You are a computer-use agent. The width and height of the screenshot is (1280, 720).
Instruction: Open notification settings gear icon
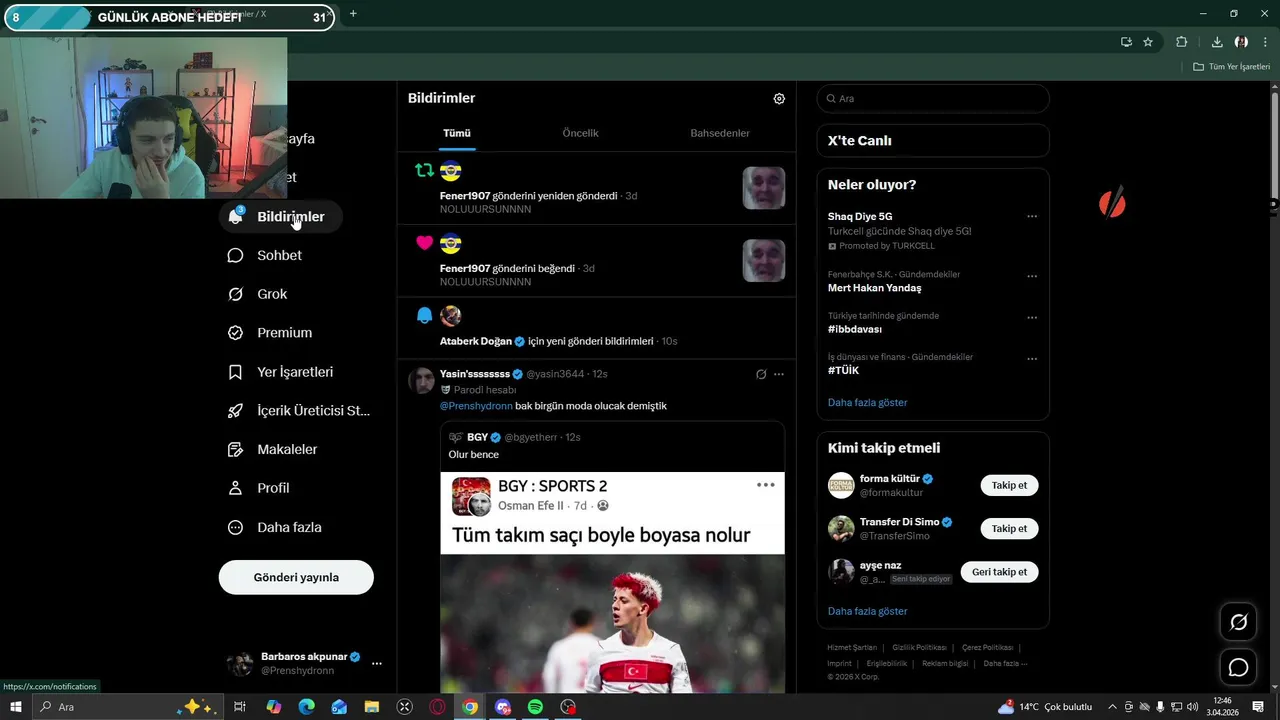(x=779, y=99)
